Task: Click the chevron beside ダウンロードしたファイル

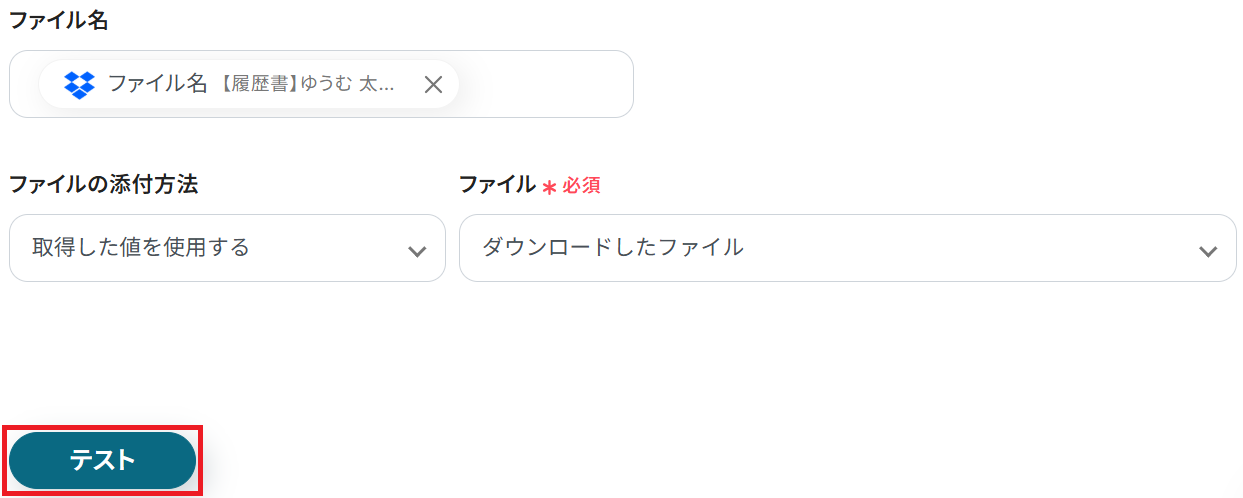Action: (x=1208, y=251)
